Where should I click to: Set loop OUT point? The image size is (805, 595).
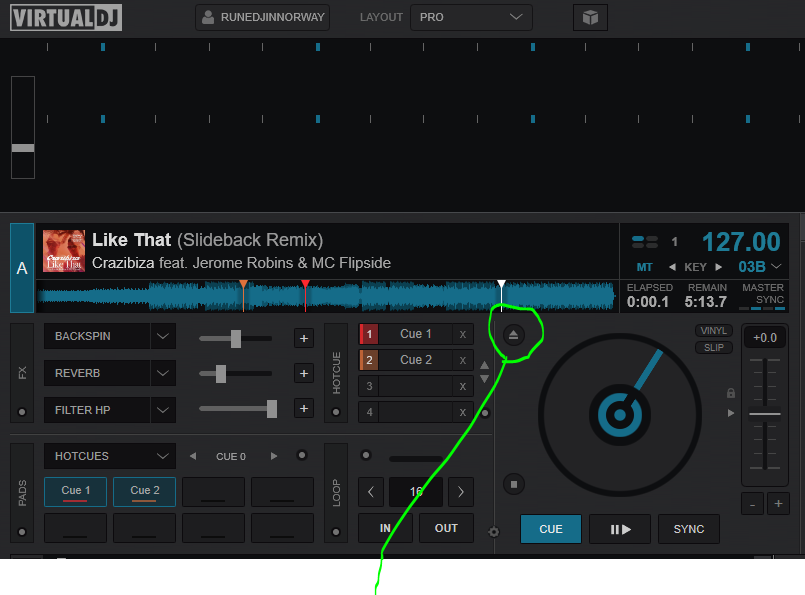pos(446,528)
